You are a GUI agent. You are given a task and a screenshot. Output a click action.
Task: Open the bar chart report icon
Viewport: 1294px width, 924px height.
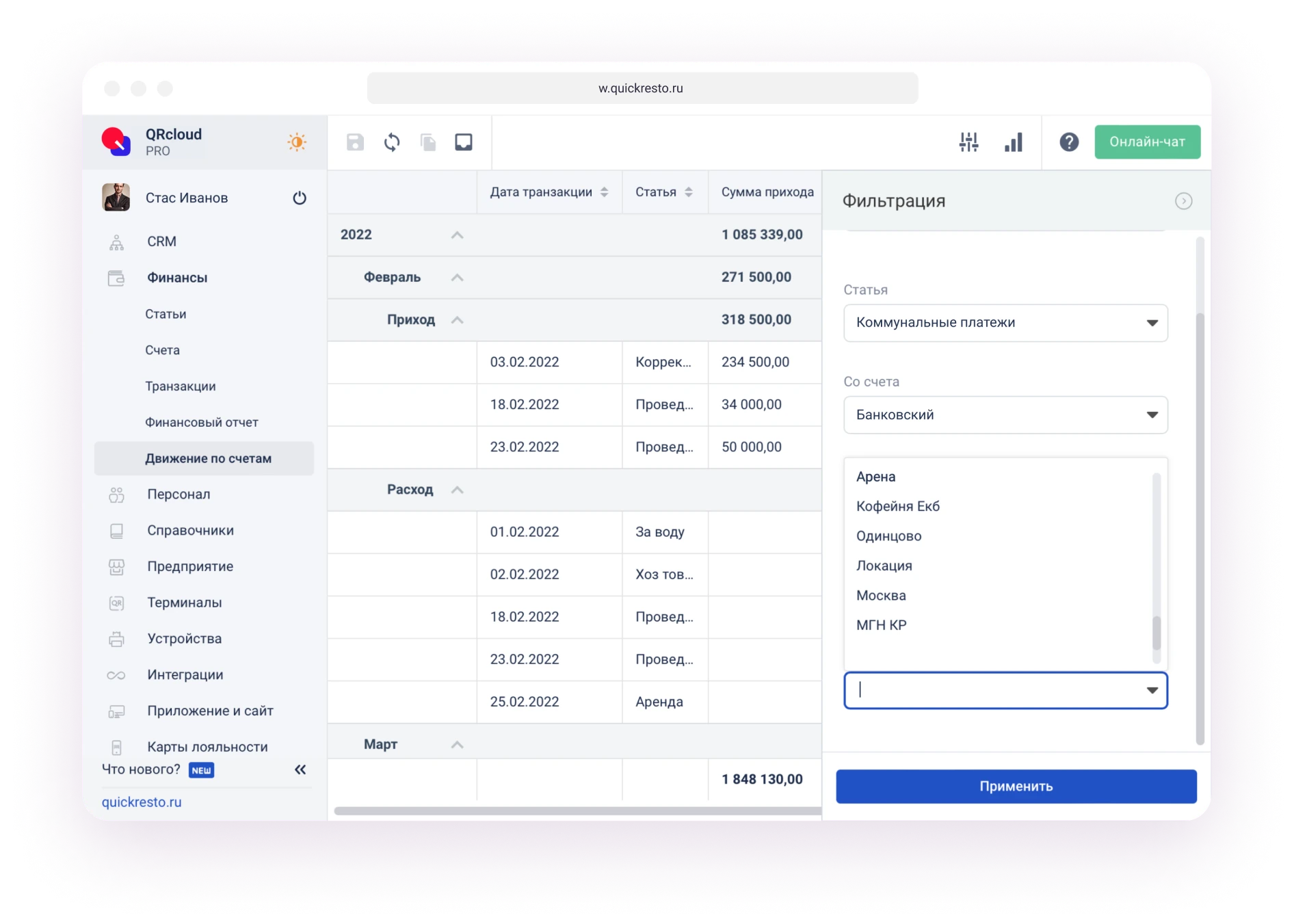[1013, 142]
